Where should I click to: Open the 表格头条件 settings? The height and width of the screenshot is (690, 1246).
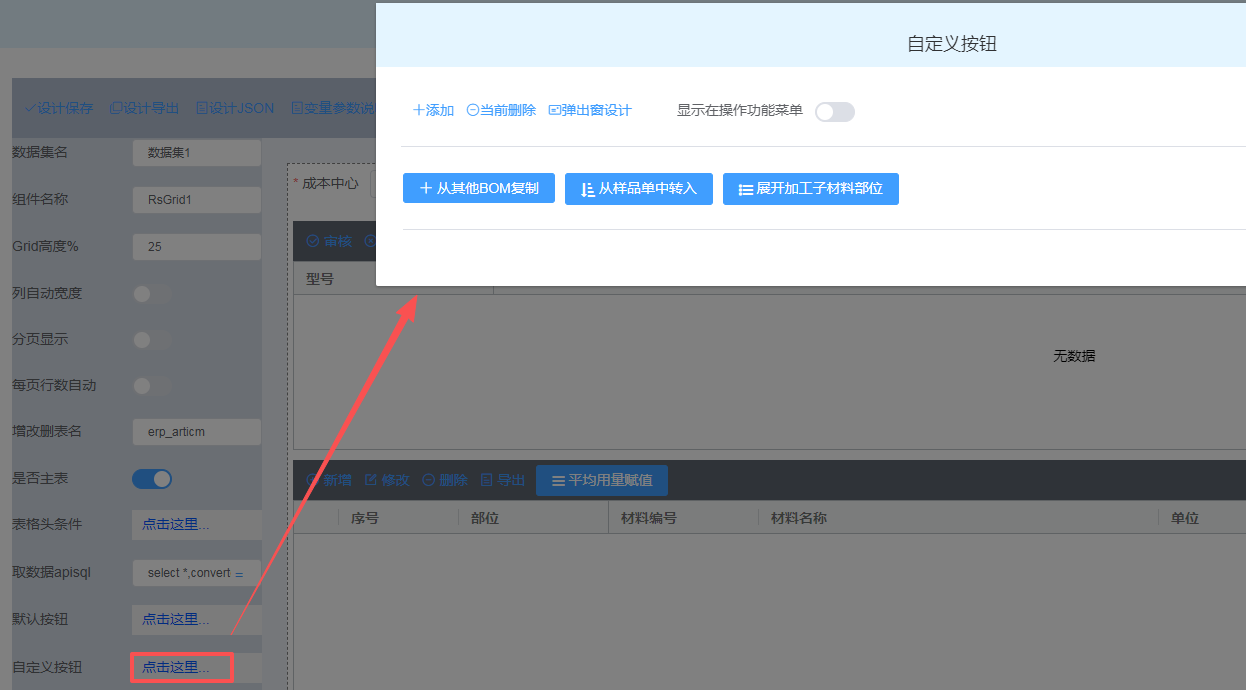(x=195, y=525)
